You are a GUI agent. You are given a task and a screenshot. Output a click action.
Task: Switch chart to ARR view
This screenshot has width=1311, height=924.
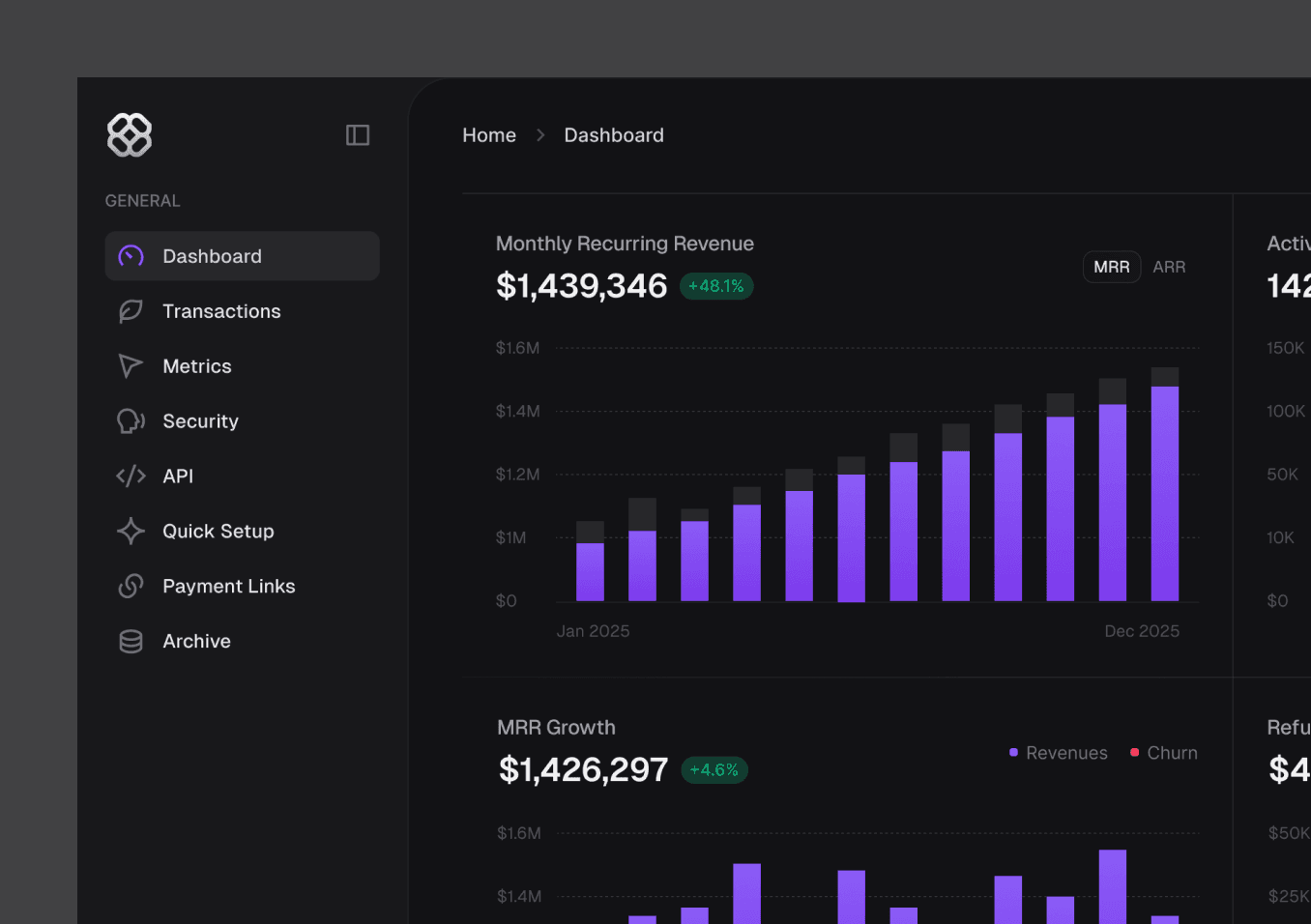point(1169,267)
